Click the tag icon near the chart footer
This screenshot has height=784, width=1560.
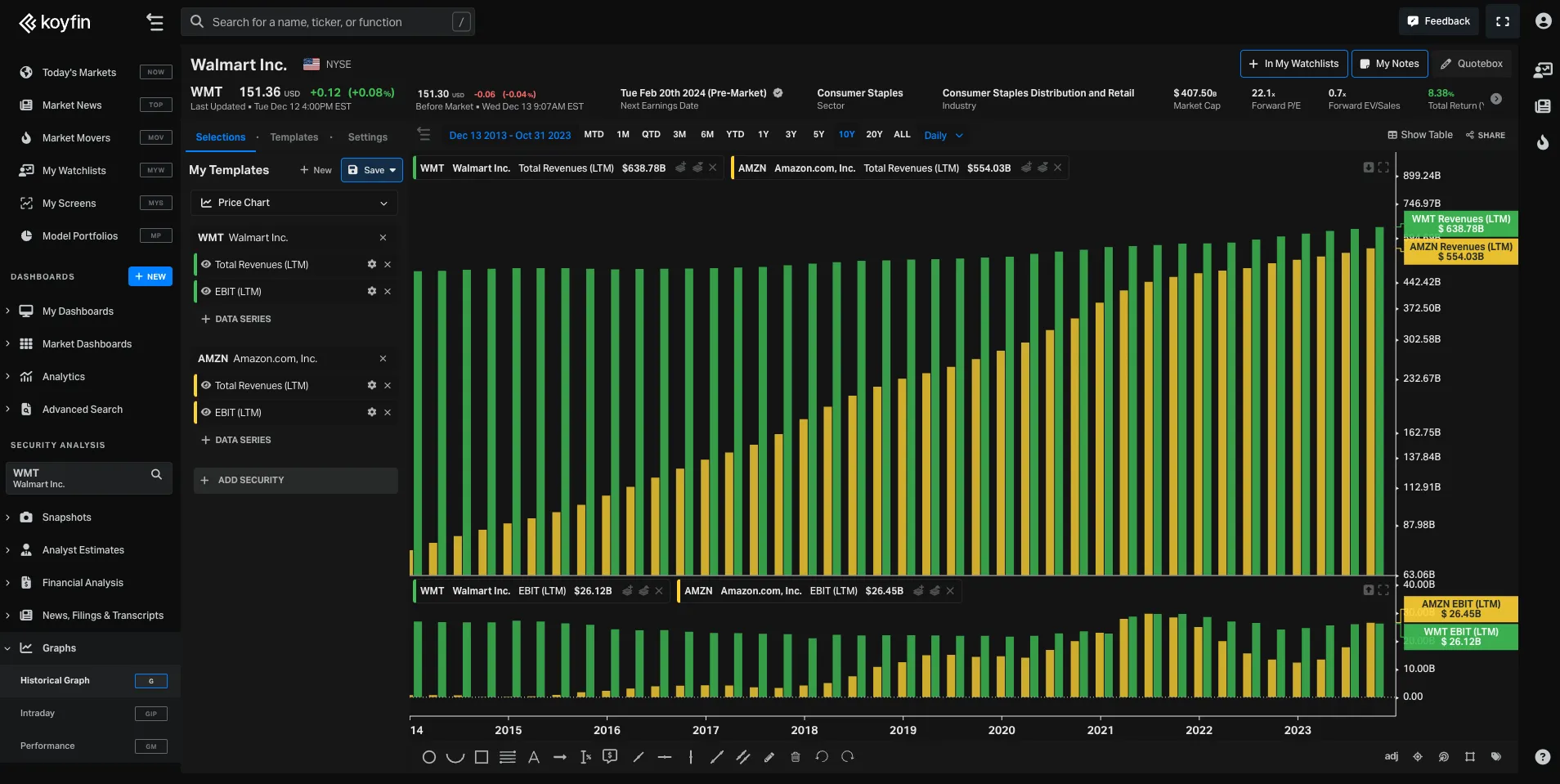pyautogui.click(x=1496, y=756)
